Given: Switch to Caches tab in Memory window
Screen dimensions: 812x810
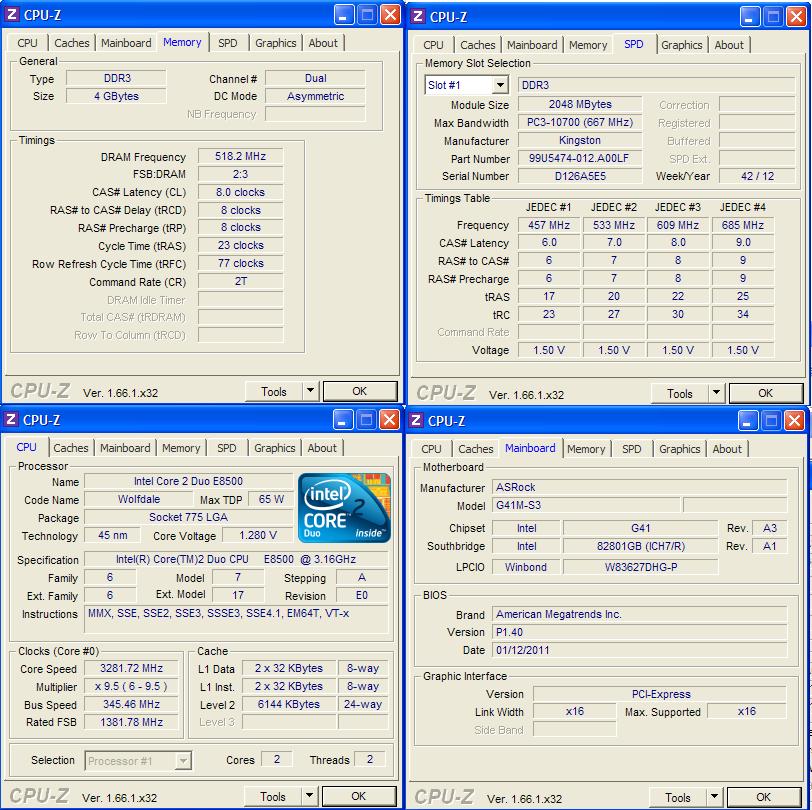Looking at the screenshot, I should coord(71,43).
